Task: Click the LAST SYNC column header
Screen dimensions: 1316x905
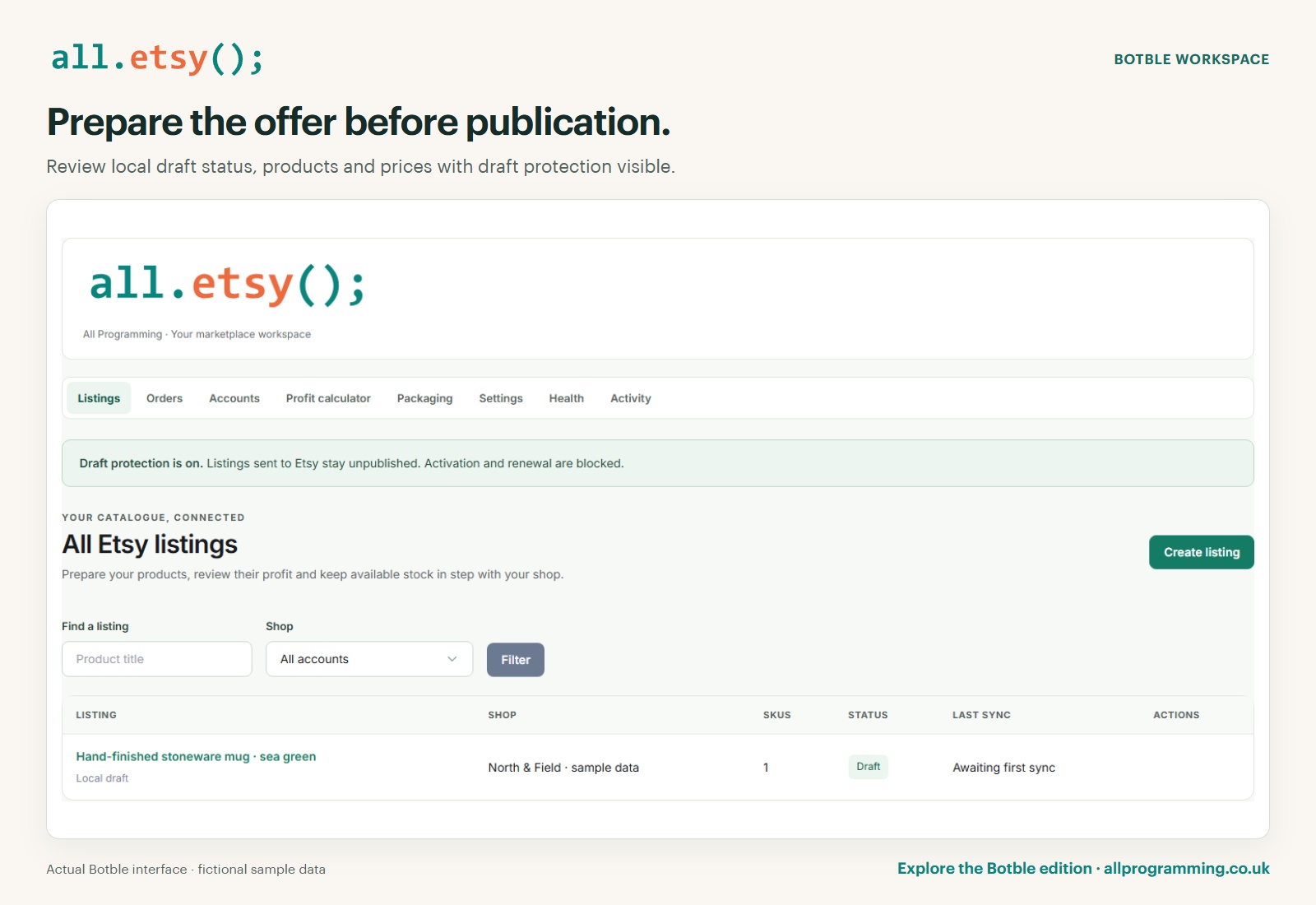Action: [981, 715]
